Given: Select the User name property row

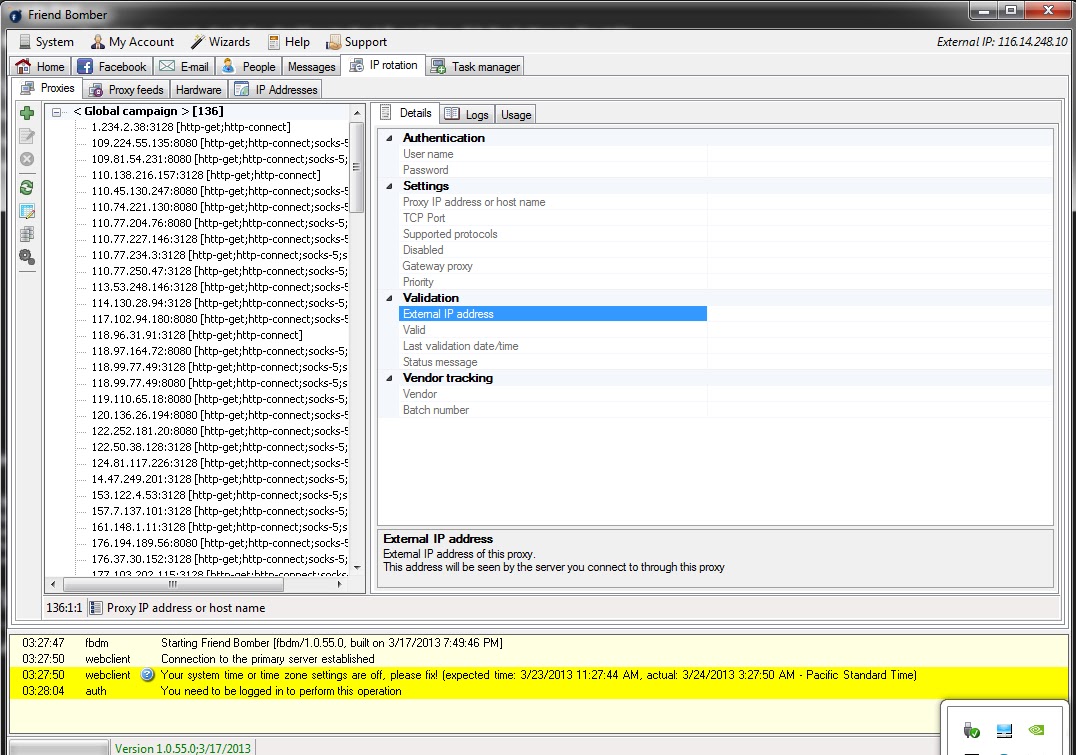Looking at the screenshot, I should 725,154.
